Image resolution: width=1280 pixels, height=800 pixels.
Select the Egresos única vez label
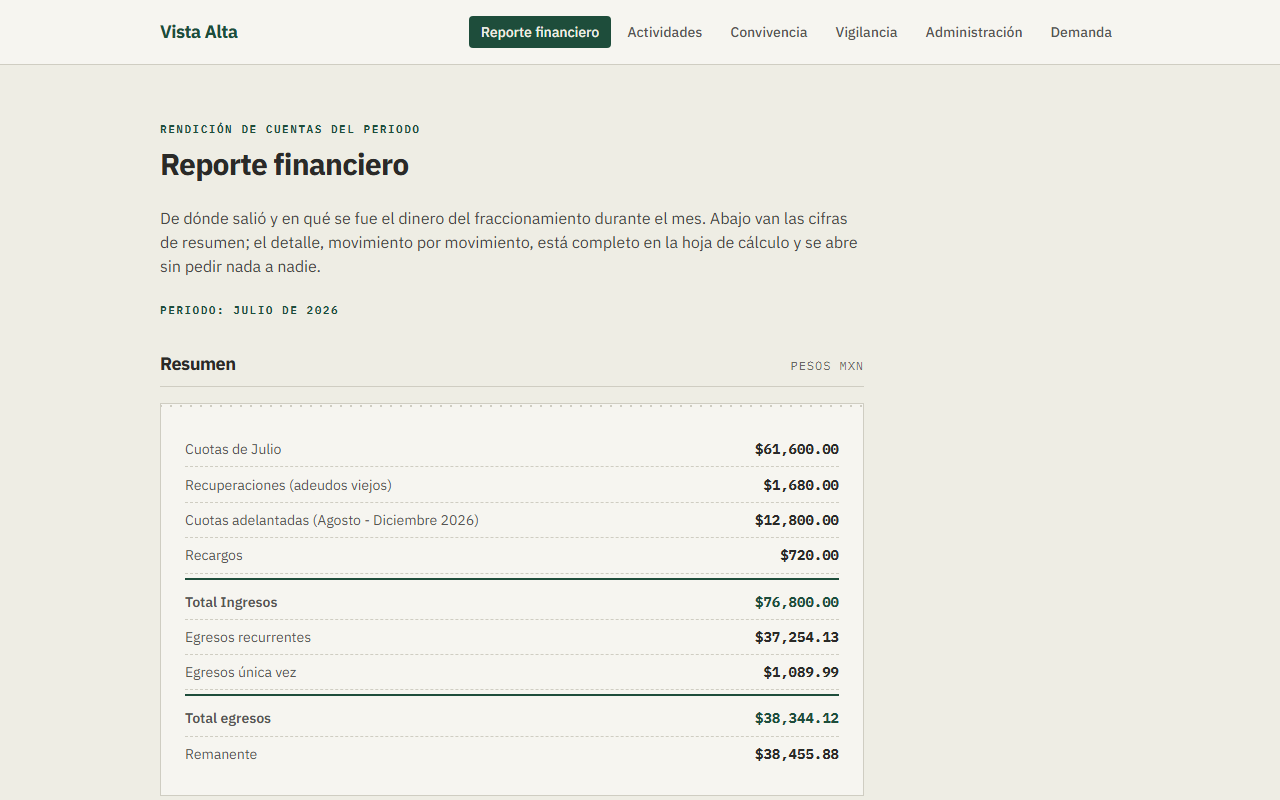click(241, 672)
